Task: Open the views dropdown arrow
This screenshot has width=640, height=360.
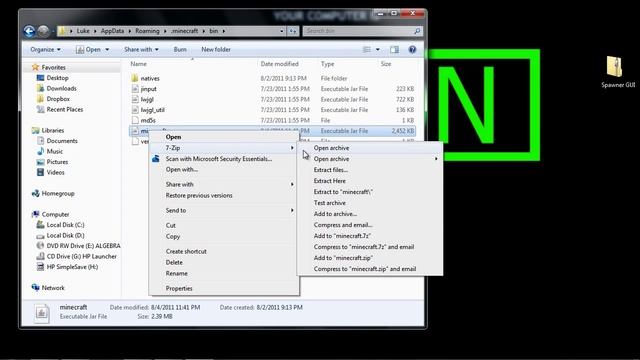Action: coord(378,49)
